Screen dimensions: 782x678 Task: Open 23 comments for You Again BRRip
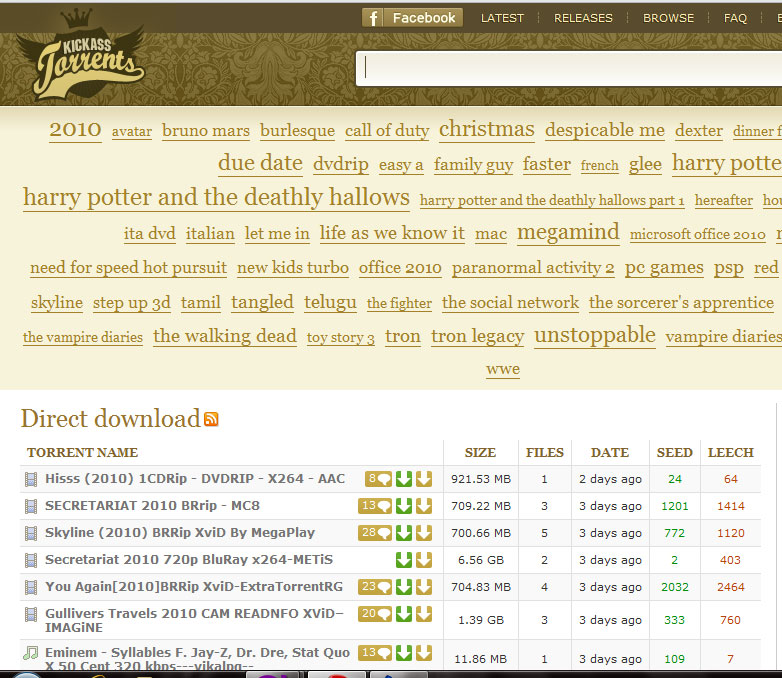click(x=375, y=587)
